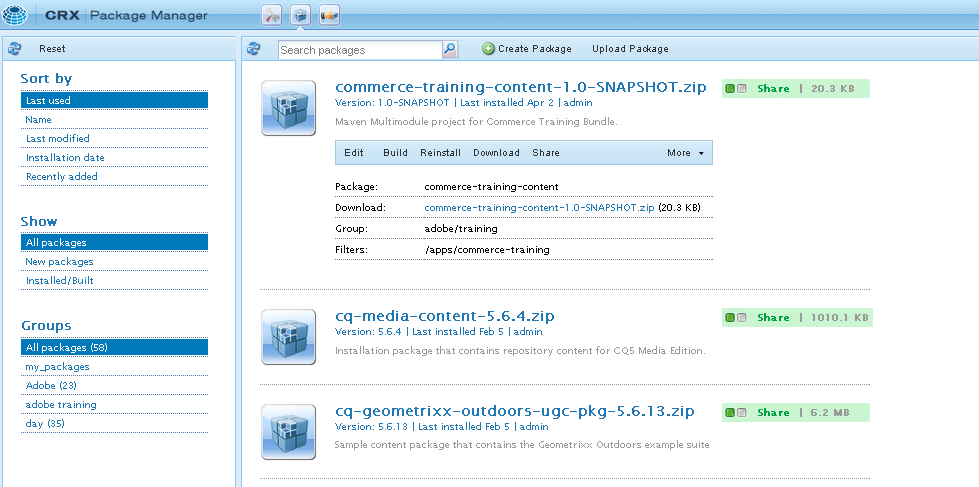The width and height of the screenshot is (979, 487).
Task: Show Installed/Built packages
Action: [114, 280]
